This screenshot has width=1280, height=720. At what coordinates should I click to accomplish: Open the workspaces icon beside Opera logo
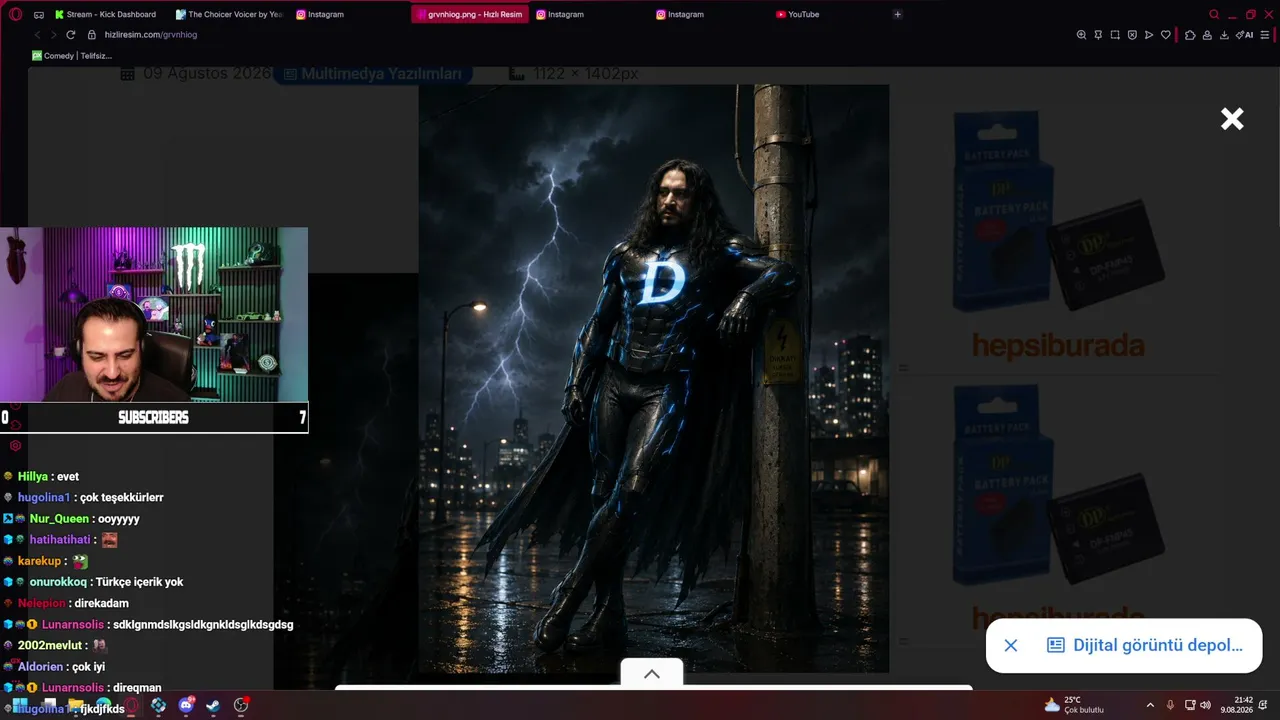coord(39,15)
